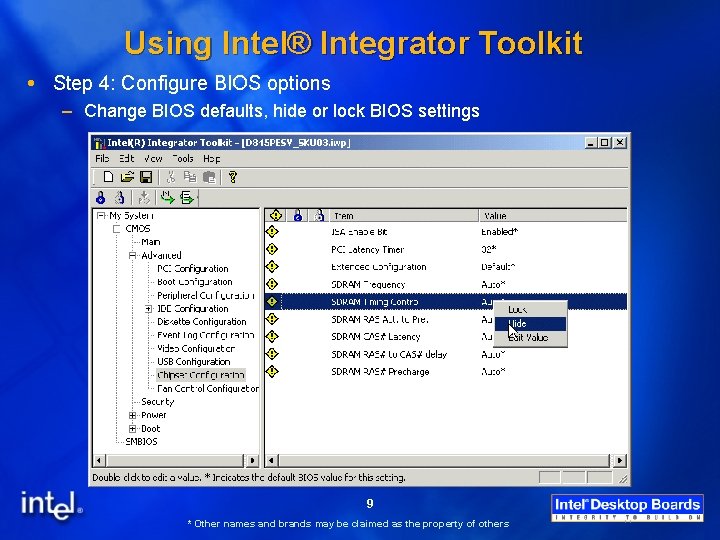Click the yellow diamond icon beside Extended Configuration

pyautogui.click(x=272, y=266)
